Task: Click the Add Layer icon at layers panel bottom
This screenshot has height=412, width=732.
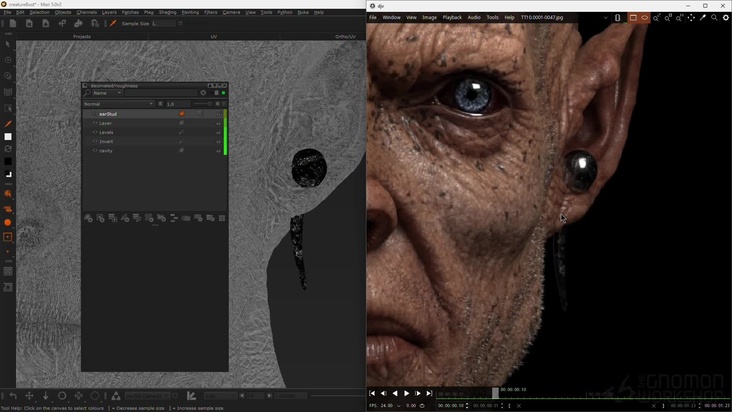Action: [88, 218]
